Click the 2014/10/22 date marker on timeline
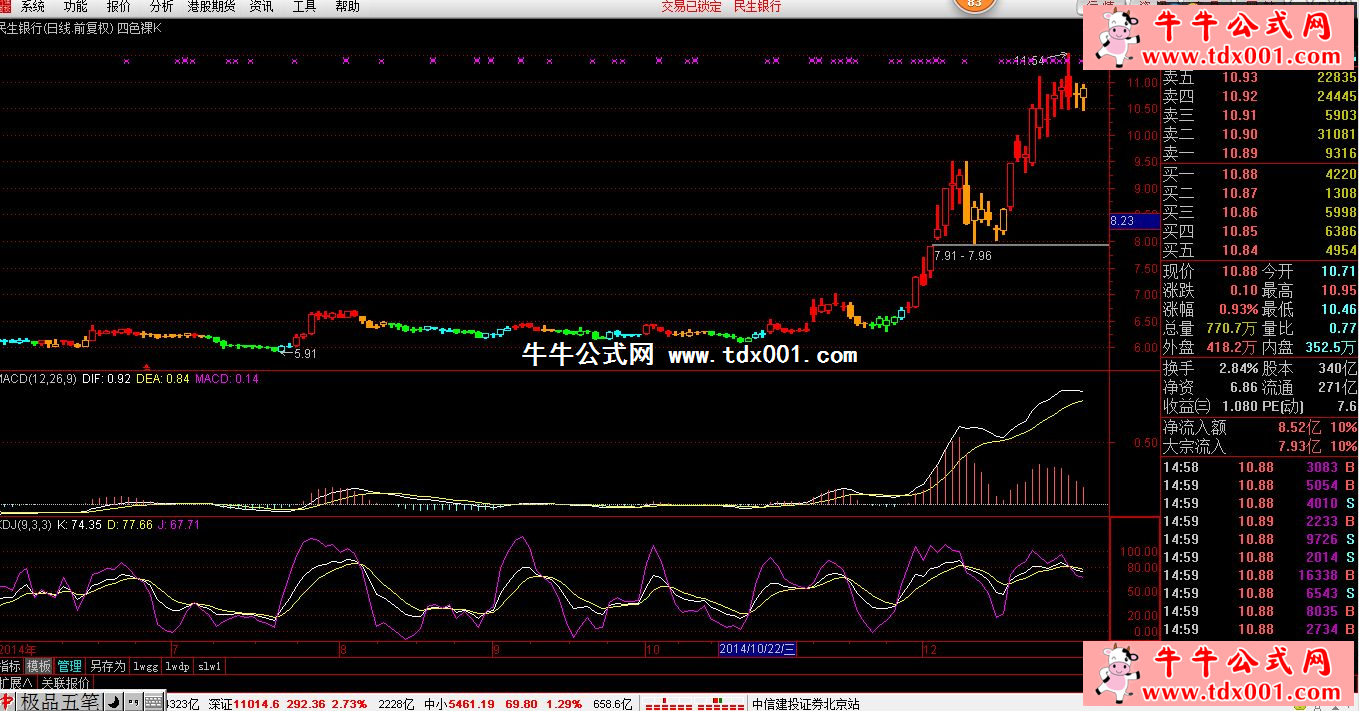The width and height of the screenshot is (1359, 711). pos(759,649)
